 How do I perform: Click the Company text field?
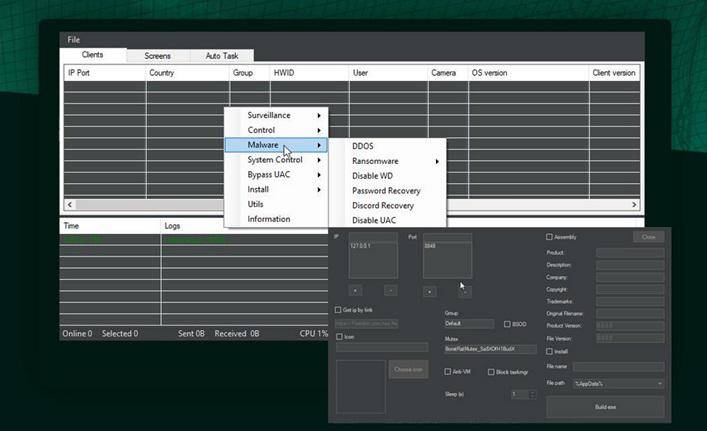click(x=630, y=277)
